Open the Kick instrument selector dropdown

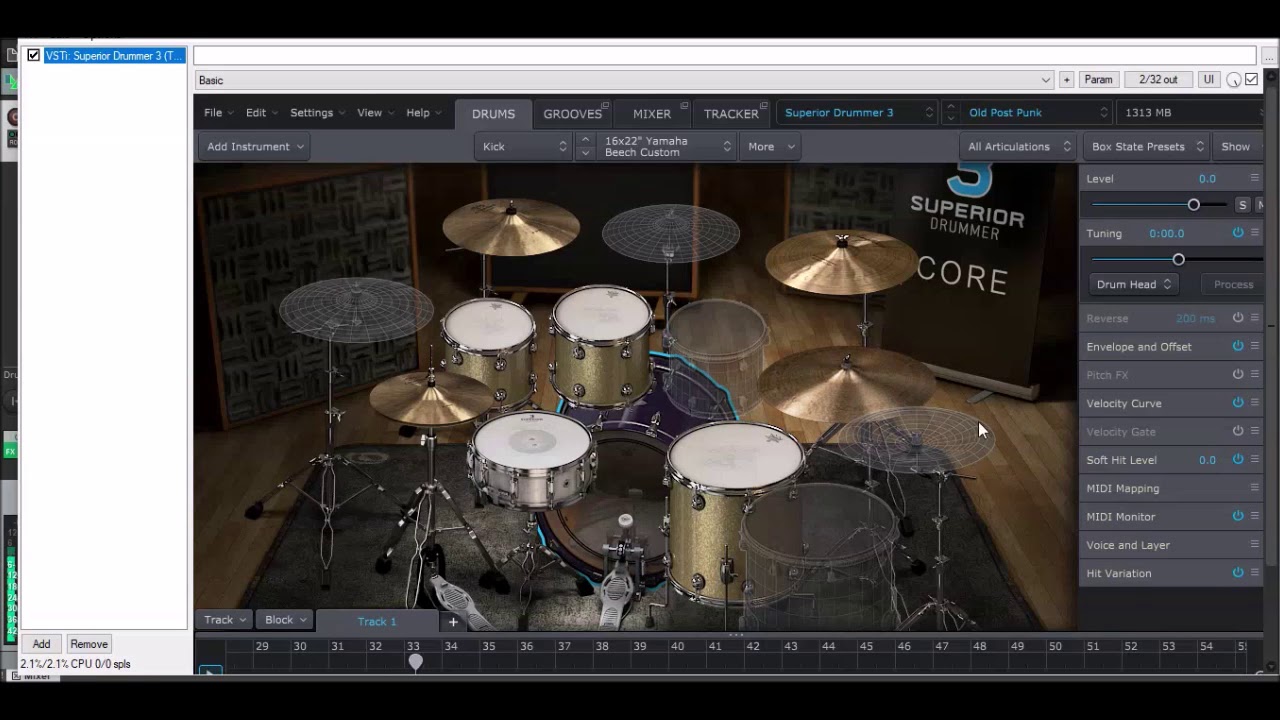pos(523,146)
